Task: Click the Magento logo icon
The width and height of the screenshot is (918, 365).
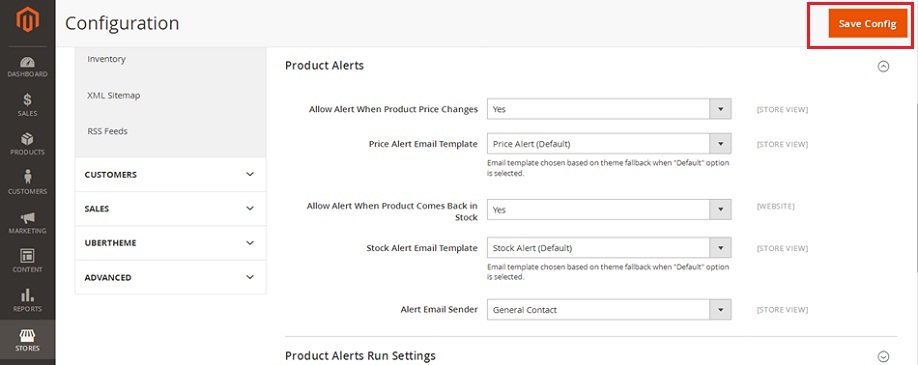Action: pos(28,21)
